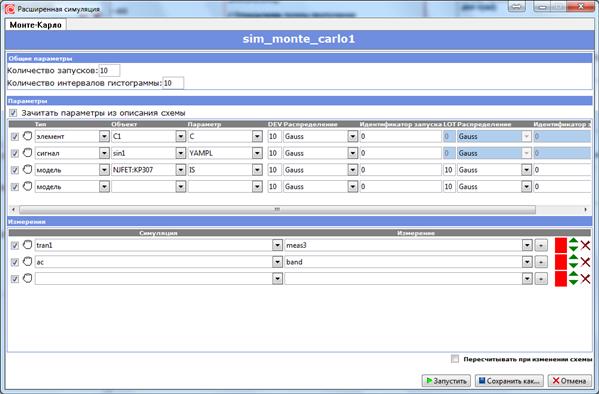This screenshot has height=394, width=599.
Task: Expand the sin1 object dropdown
Action: [x=180, y=153]
